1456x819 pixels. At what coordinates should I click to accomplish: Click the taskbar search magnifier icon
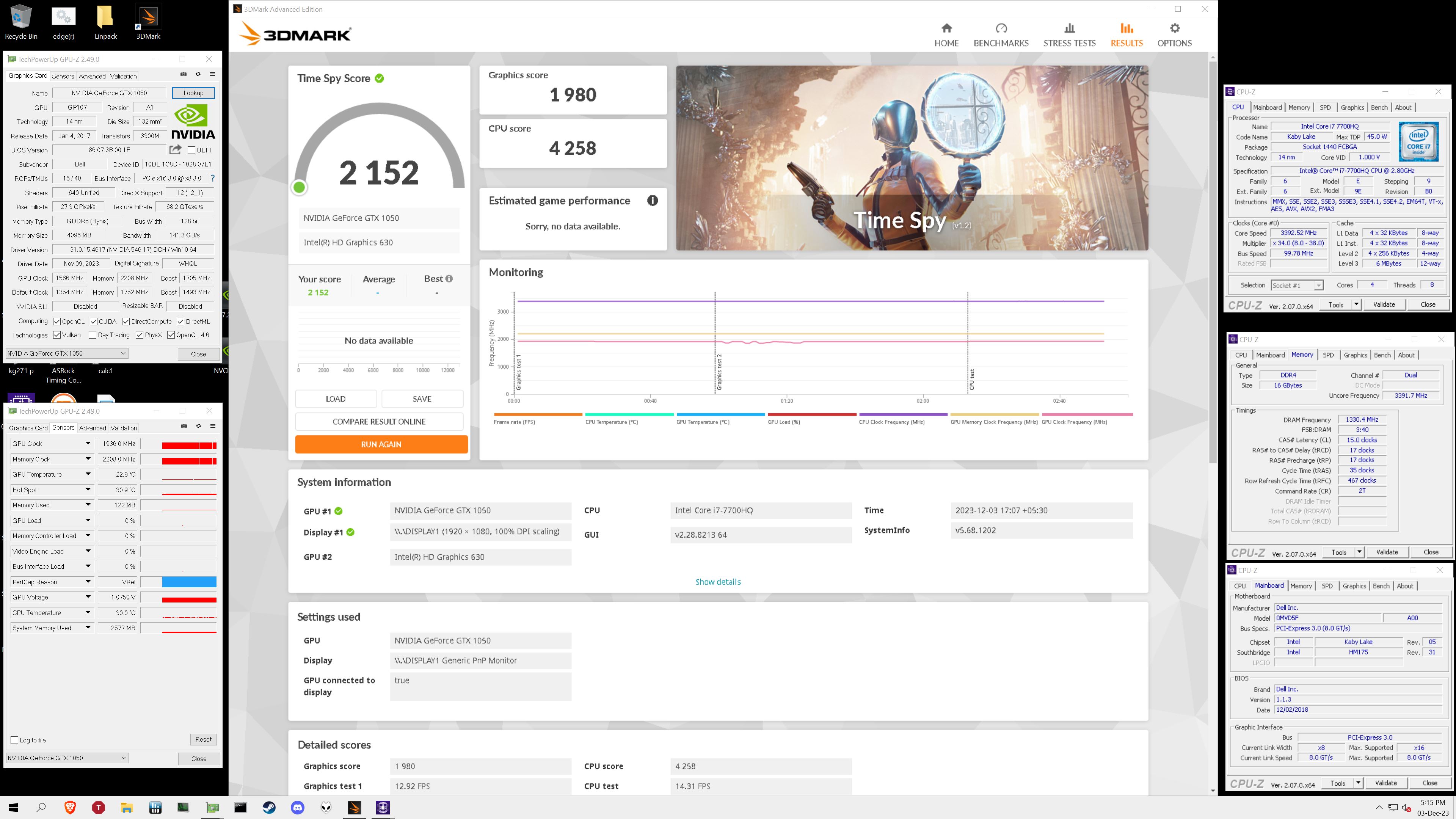coord(41,808)
